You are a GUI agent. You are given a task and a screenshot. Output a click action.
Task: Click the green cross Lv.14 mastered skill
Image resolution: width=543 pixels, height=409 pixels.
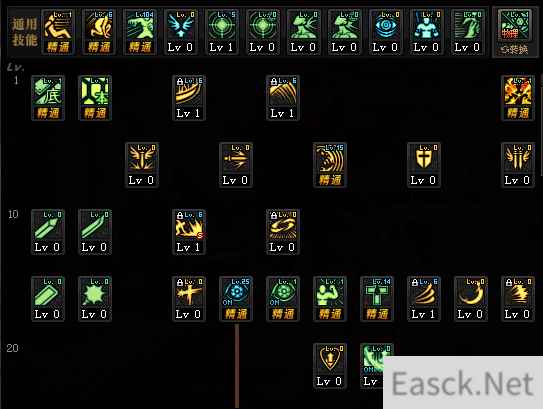377,299
